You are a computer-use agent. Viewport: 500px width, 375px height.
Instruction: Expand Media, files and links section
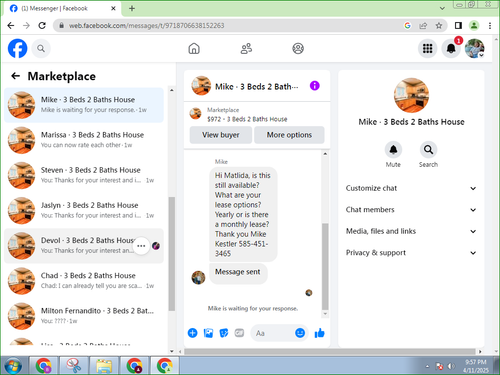(x=411, y=231)
